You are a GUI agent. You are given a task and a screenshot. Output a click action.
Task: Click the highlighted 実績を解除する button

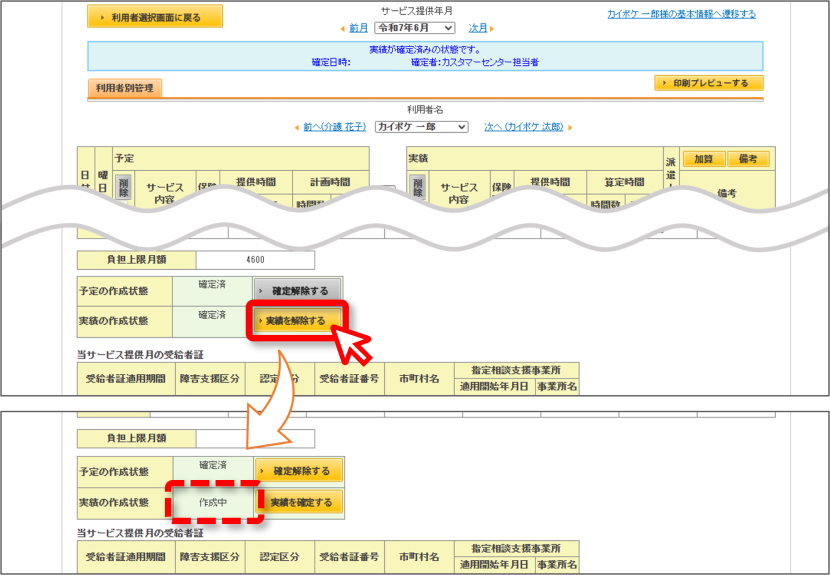tap(297, 321)
